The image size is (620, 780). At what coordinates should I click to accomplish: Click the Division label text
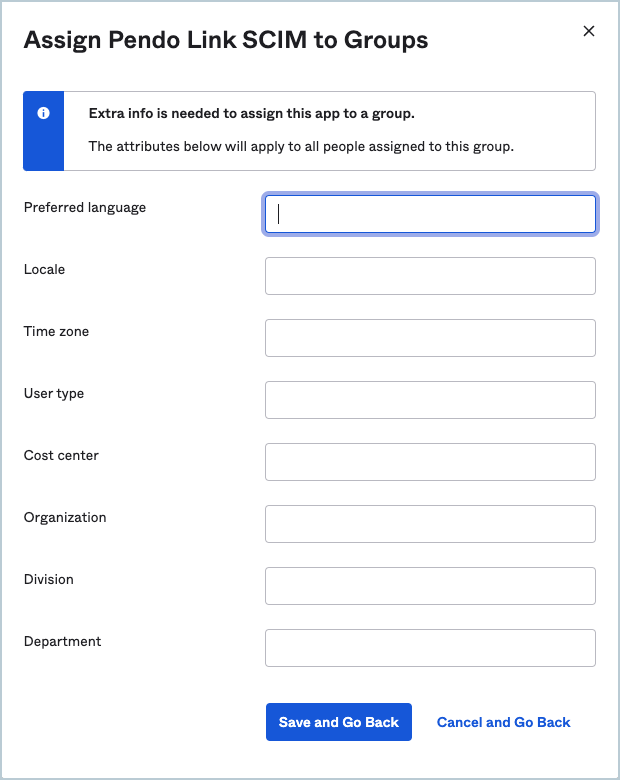(x=49, y=580)
